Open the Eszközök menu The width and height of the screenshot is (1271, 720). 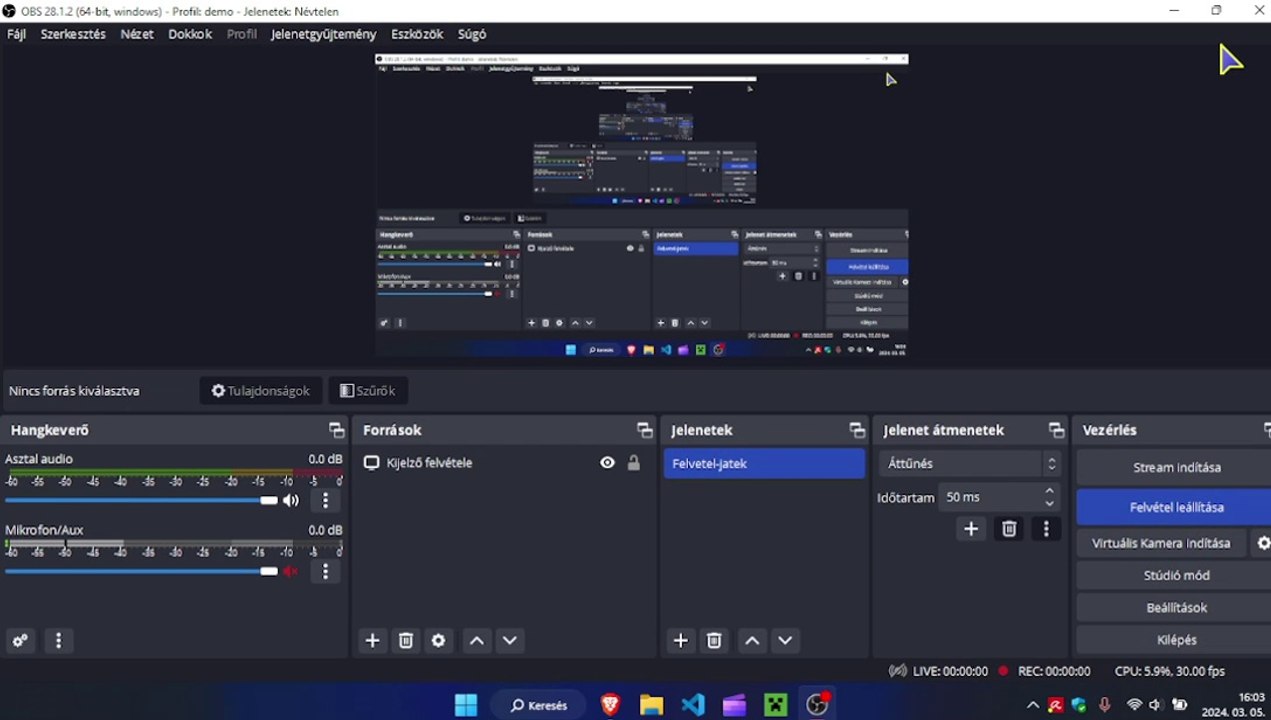click(417, 34)
